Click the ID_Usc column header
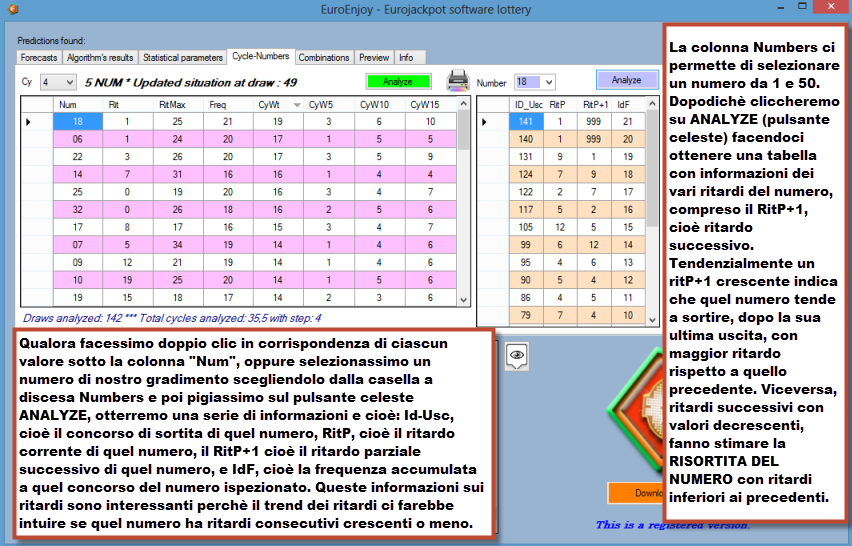The image size is (852, 546). [526, 105]
